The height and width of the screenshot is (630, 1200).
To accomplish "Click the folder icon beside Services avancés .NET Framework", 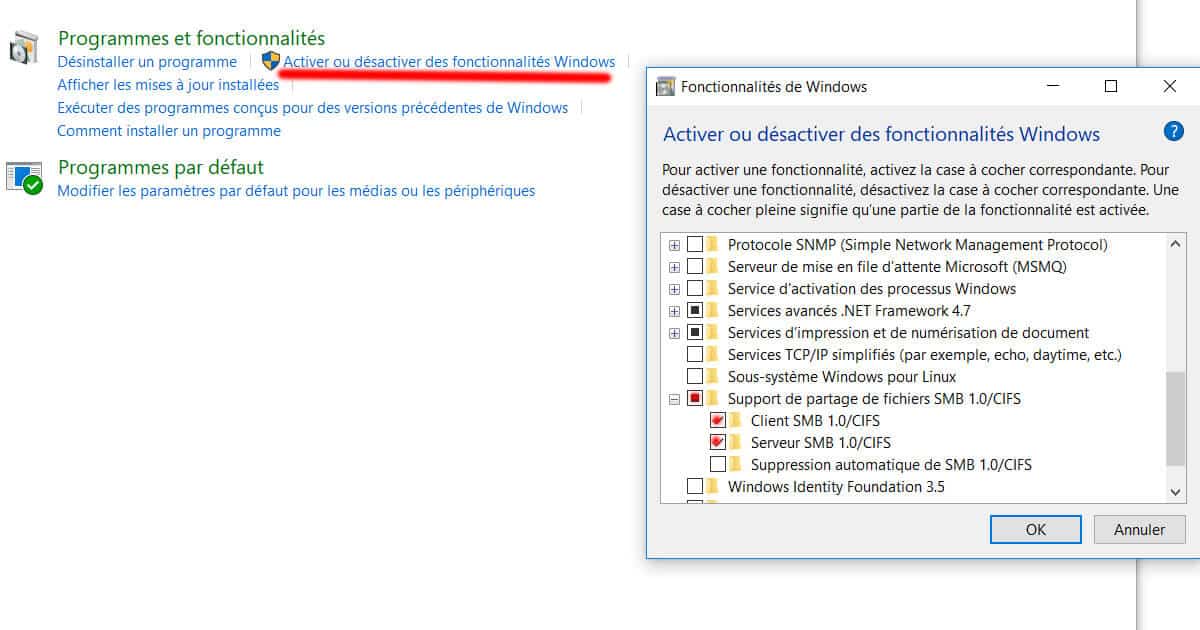I will point(713,310).
